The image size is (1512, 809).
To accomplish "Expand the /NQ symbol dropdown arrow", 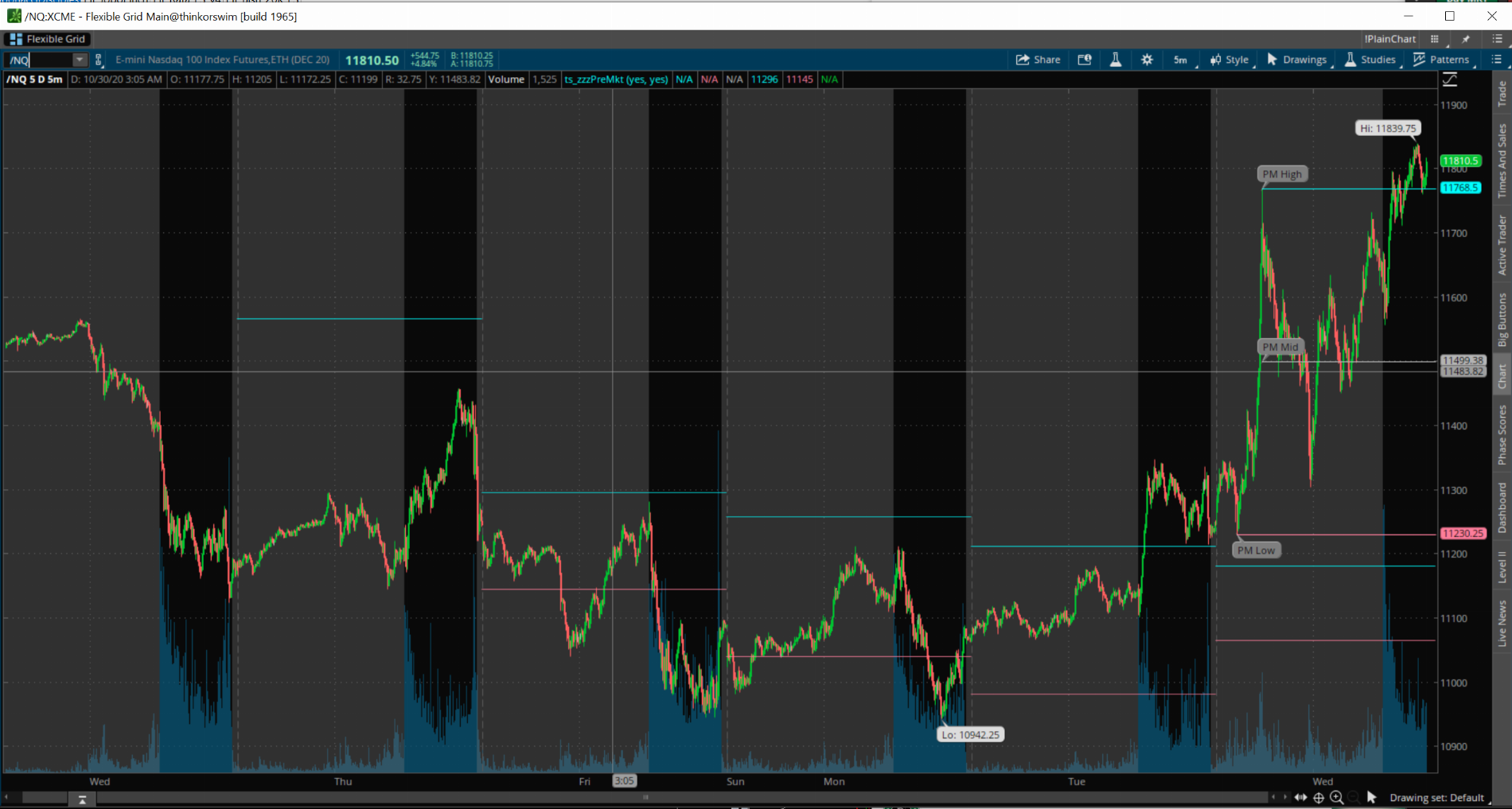I will pyautogui.click(x=79, y=60).
